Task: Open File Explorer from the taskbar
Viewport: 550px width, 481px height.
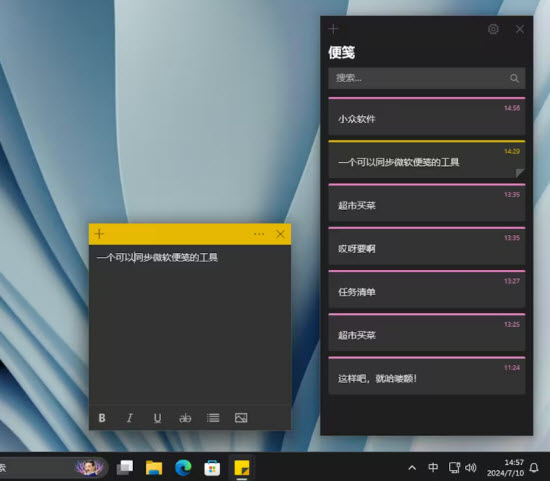Action: tap(154, 468)
